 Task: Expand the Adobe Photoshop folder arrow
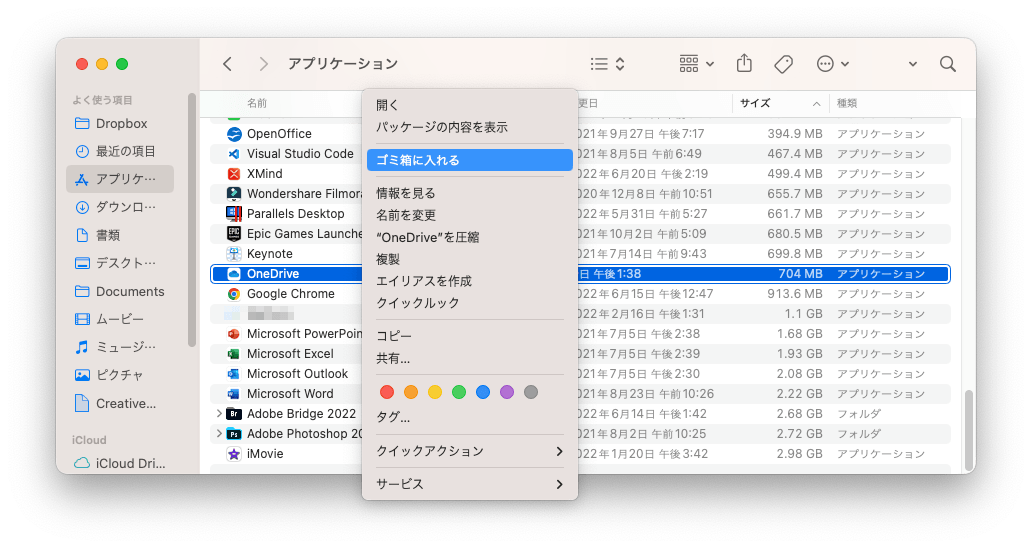pos(219,434)
